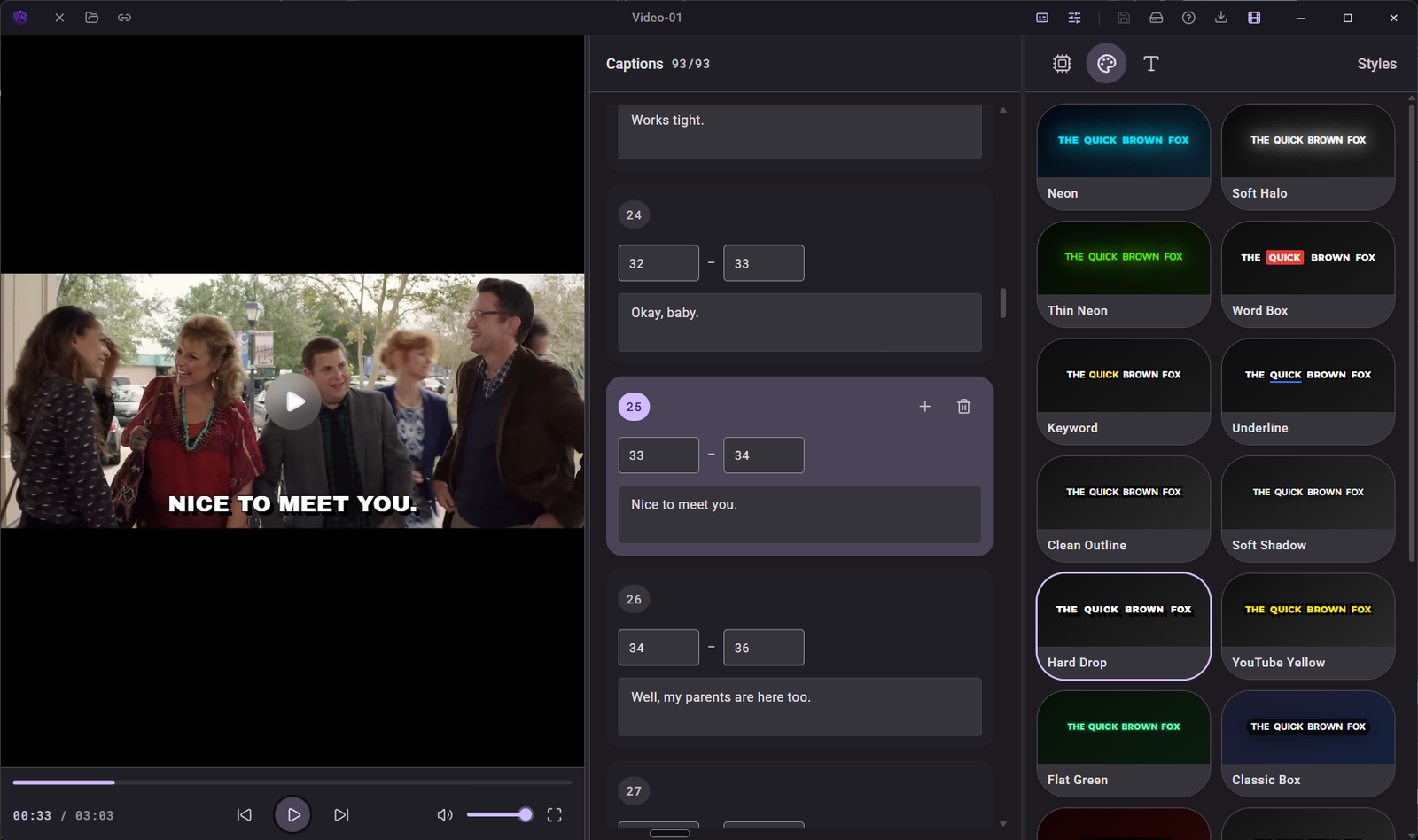
Task: Click the film strip export icon
Action: pyautogui.click(x=1254, y=18)
